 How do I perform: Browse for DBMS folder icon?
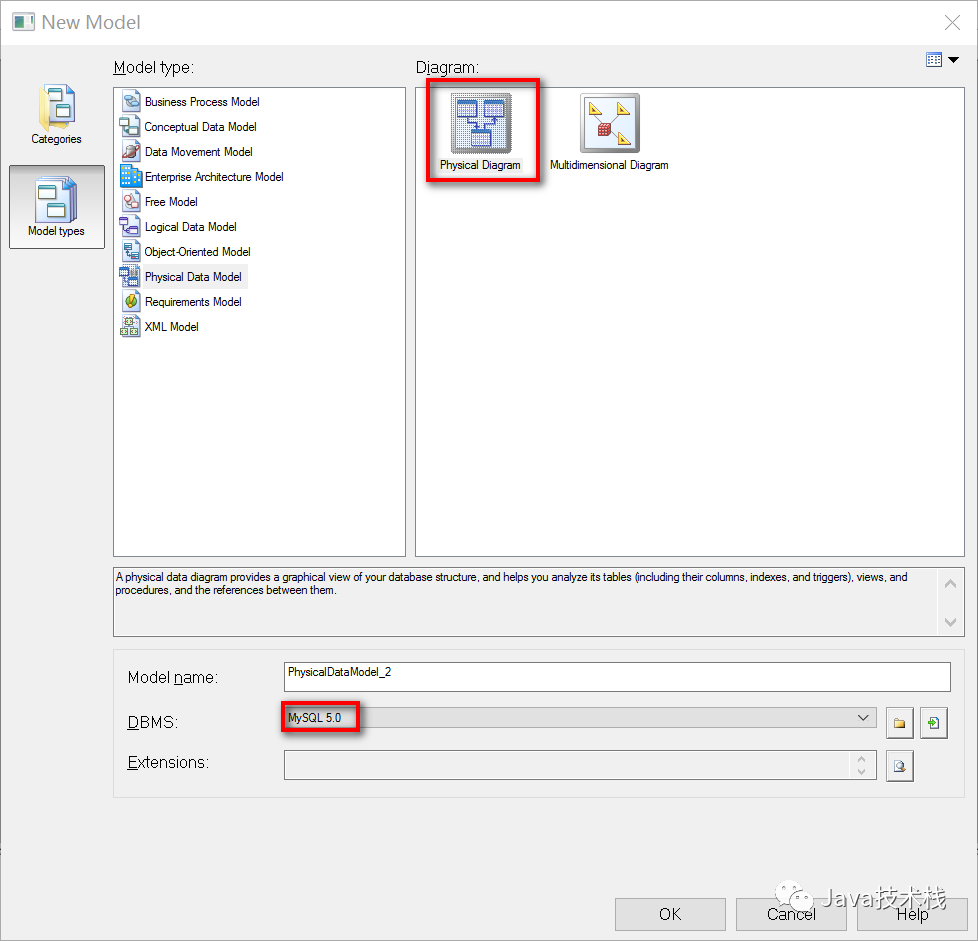pyautogui.click(x=899, y=723)
